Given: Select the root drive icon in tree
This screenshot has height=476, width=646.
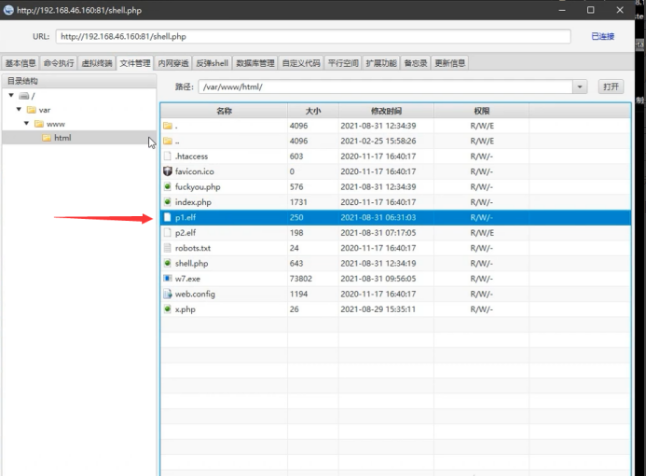Looking at the screenshot, I should [x=24, y=96].
